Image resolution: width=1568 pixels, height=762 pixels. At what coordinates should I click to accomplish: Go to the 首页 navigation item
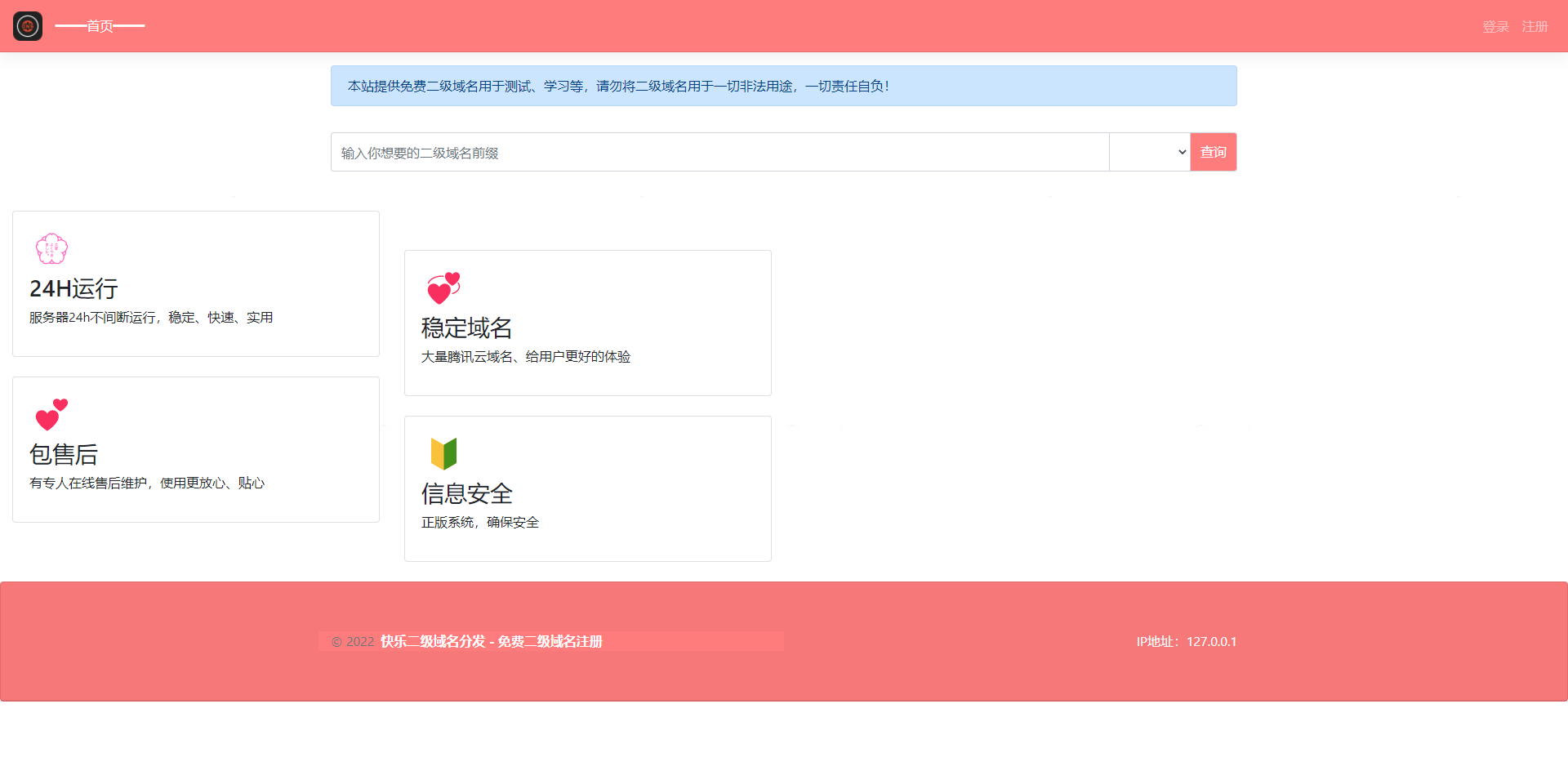tap(100, 26)
